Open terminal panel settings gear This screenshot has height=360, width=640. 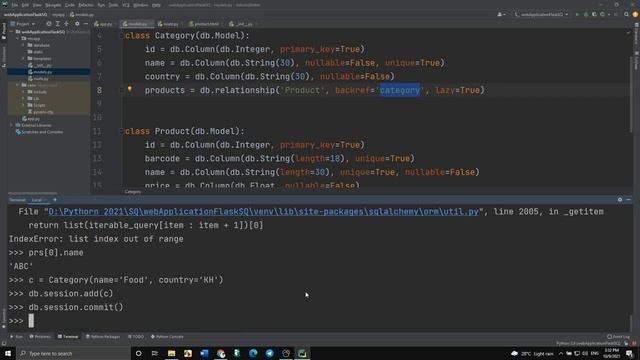pos(620,200)
